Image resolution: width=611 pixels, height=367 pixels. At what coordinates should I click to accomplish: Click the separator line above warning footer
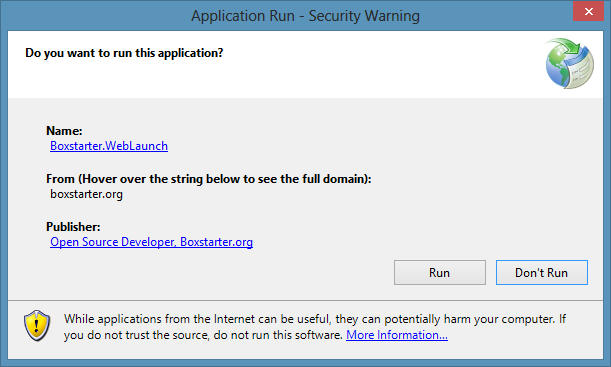tap(306, 300)
